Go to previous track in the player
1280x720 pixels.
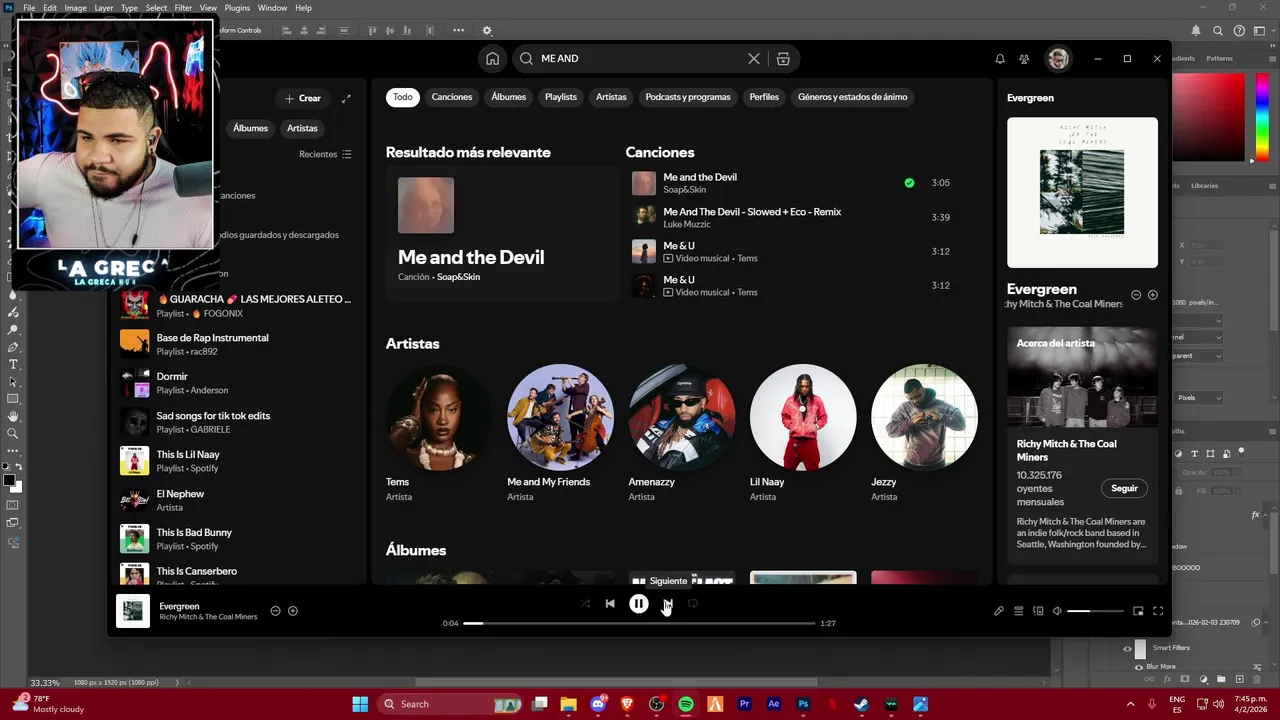(610, 604)
